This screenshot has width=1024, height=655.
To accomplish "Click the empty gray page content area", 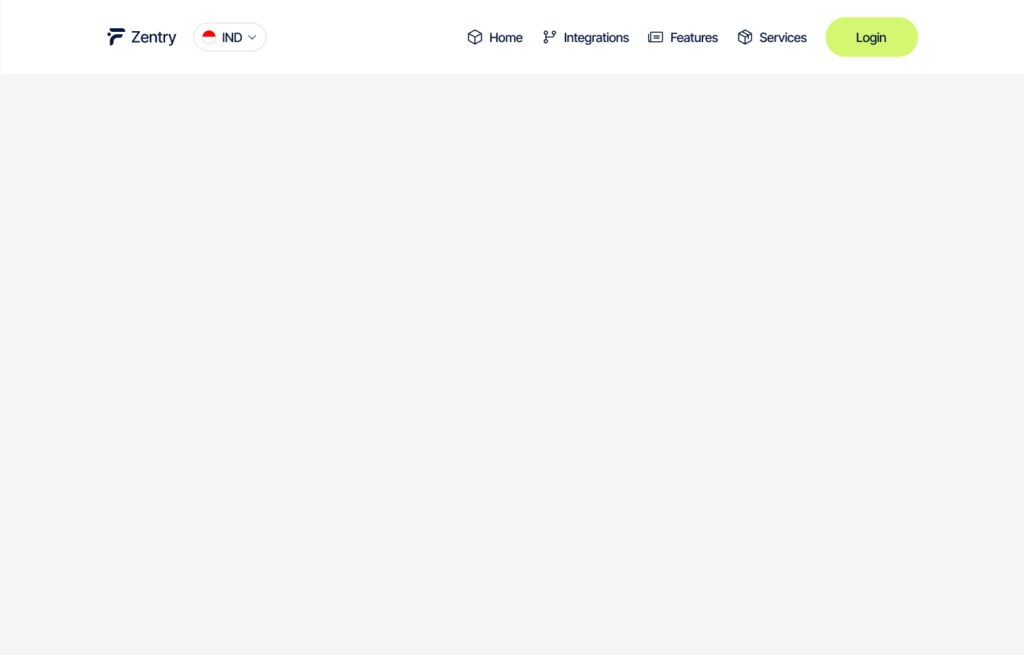I will click(x=512, y=364).
